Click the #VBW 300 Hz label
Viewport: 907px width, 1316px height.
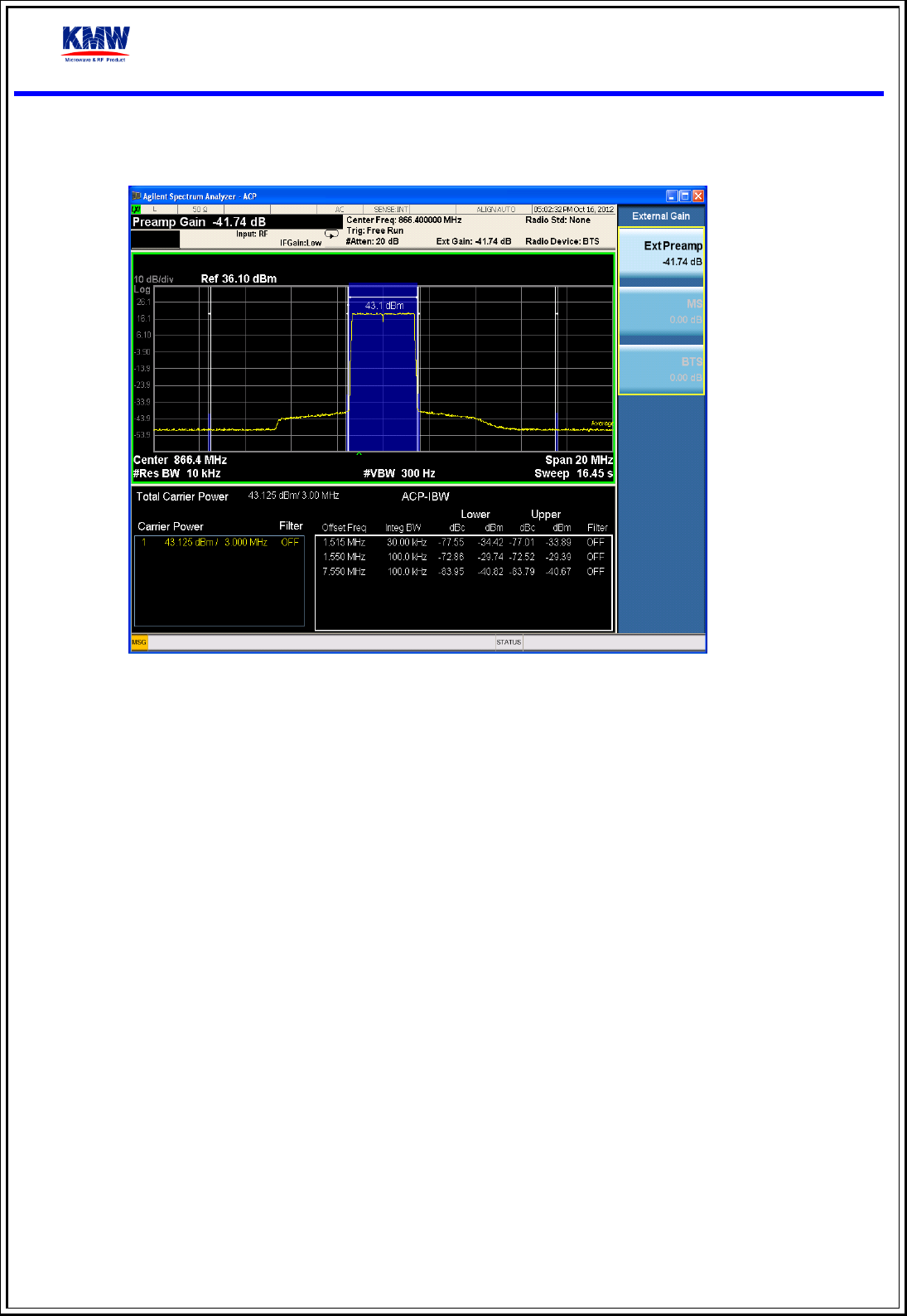point(399,474)
